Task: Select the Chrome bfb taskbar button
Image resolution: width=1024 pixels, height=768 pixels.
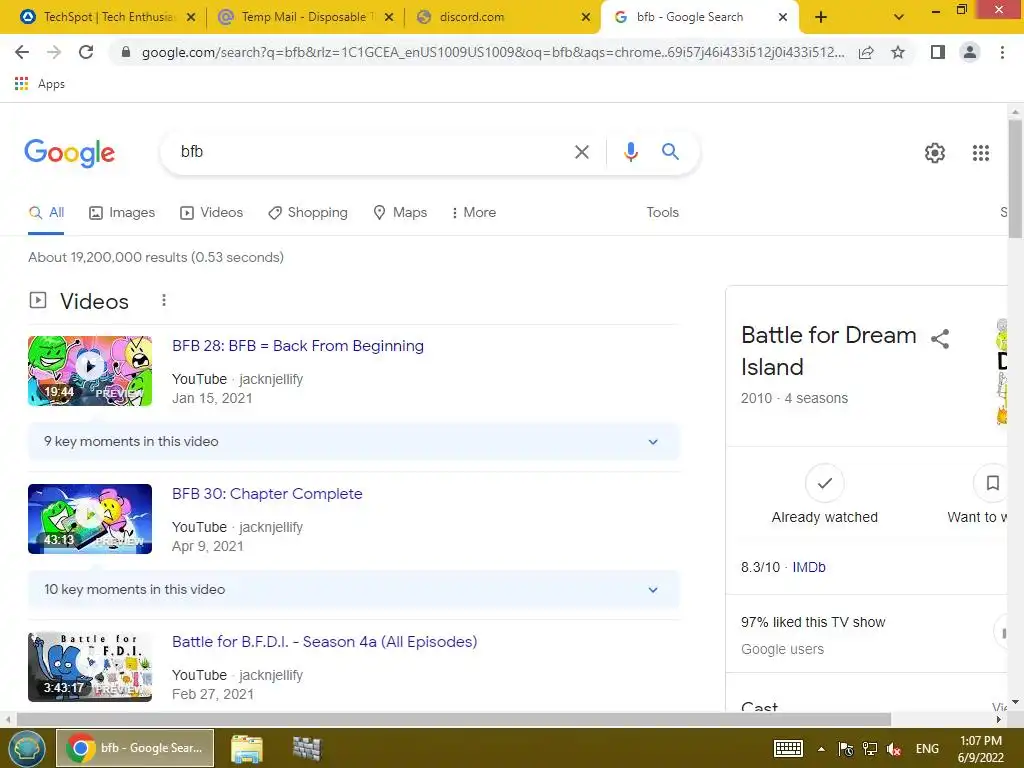Action: pyautogui.click(x=135, y=748)
